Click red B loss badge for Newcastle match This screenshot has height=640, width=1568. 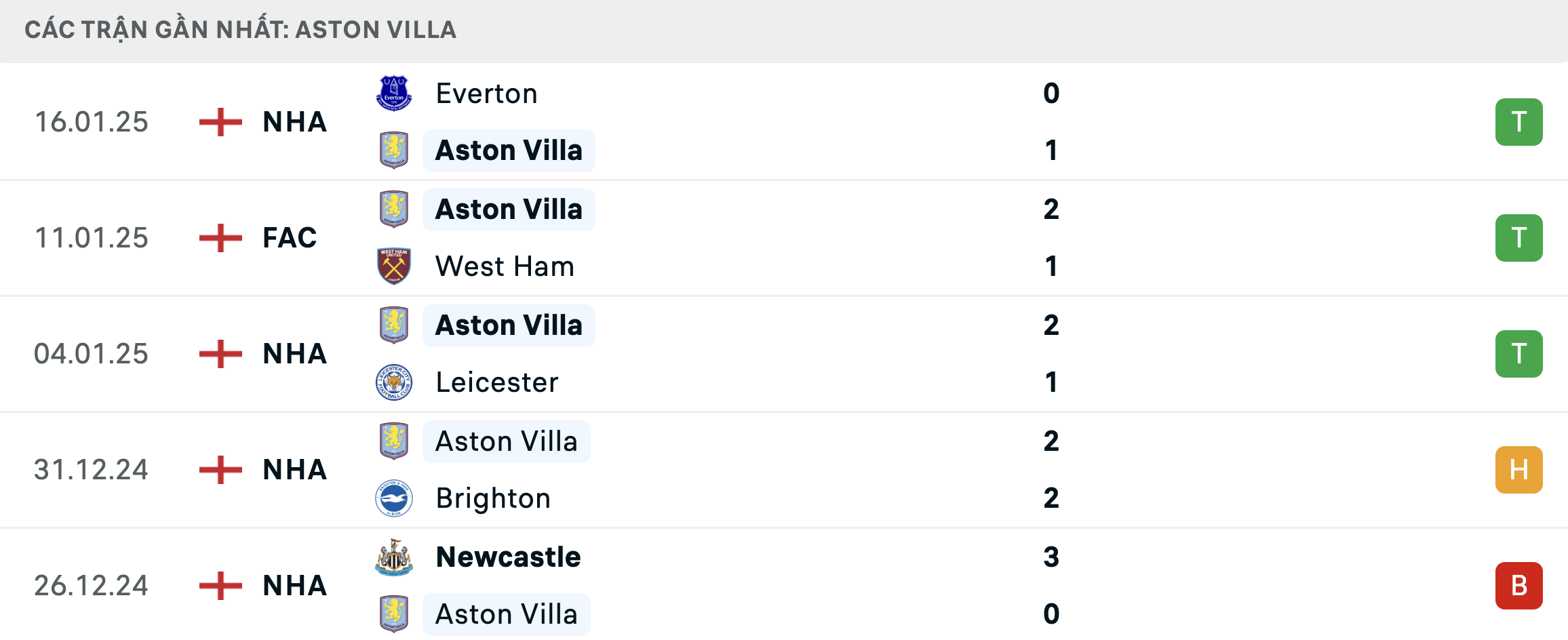(x=1519, y=586)
